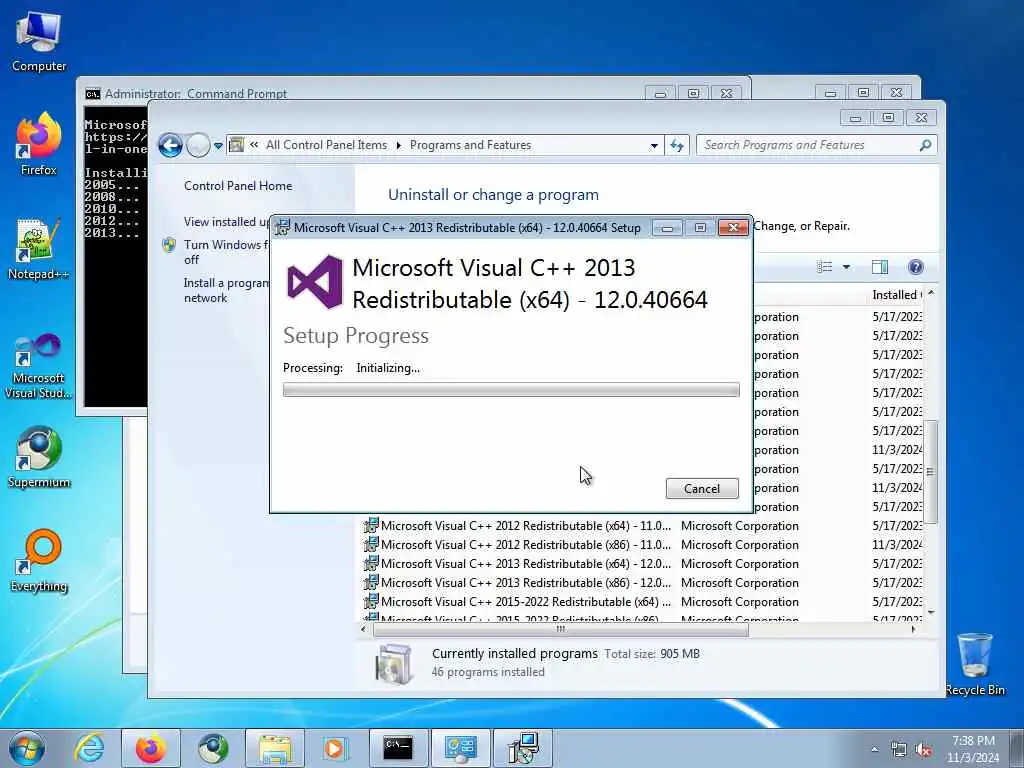Image resolution: width=1024 pixels, height=768 pixels.
Task: Click the Currently installed programs disc icon
Action: (394, 664)
